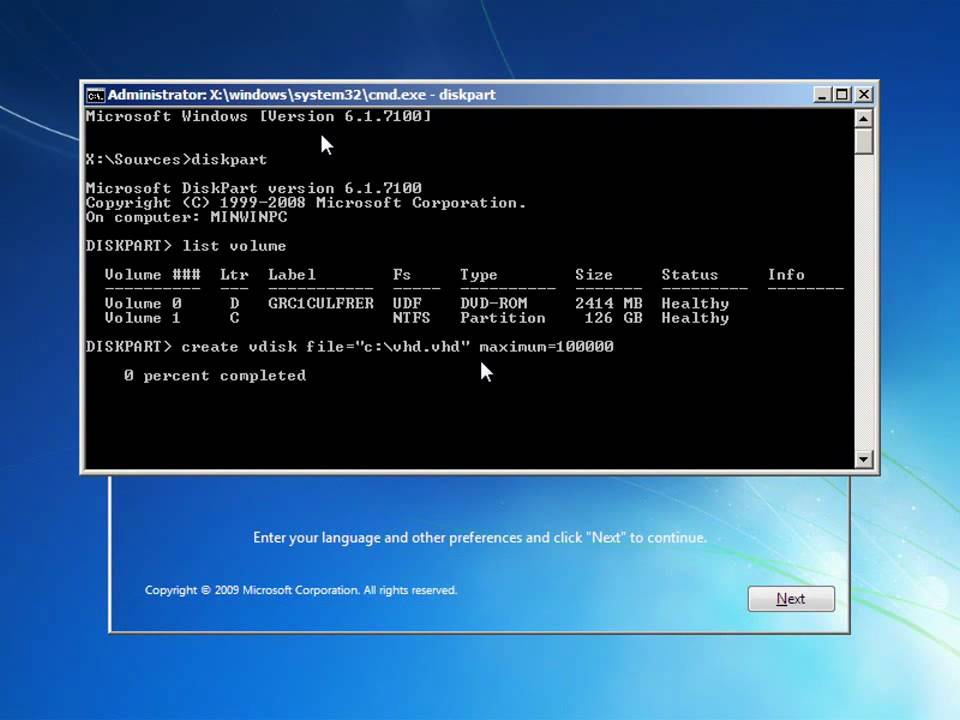
Task: Click the '126 GB' size value
Action: coord(613,318)
